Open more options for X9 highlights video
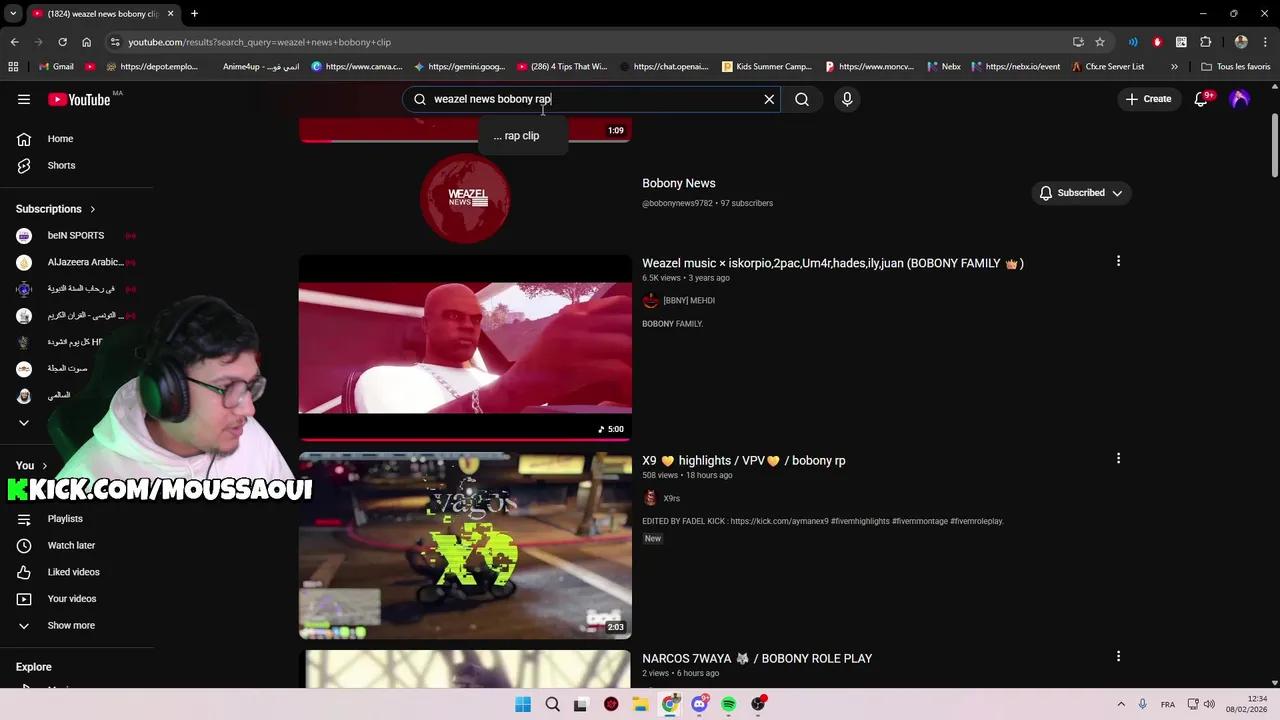The image size is (1280, 720). click(x=1118, y=459)
